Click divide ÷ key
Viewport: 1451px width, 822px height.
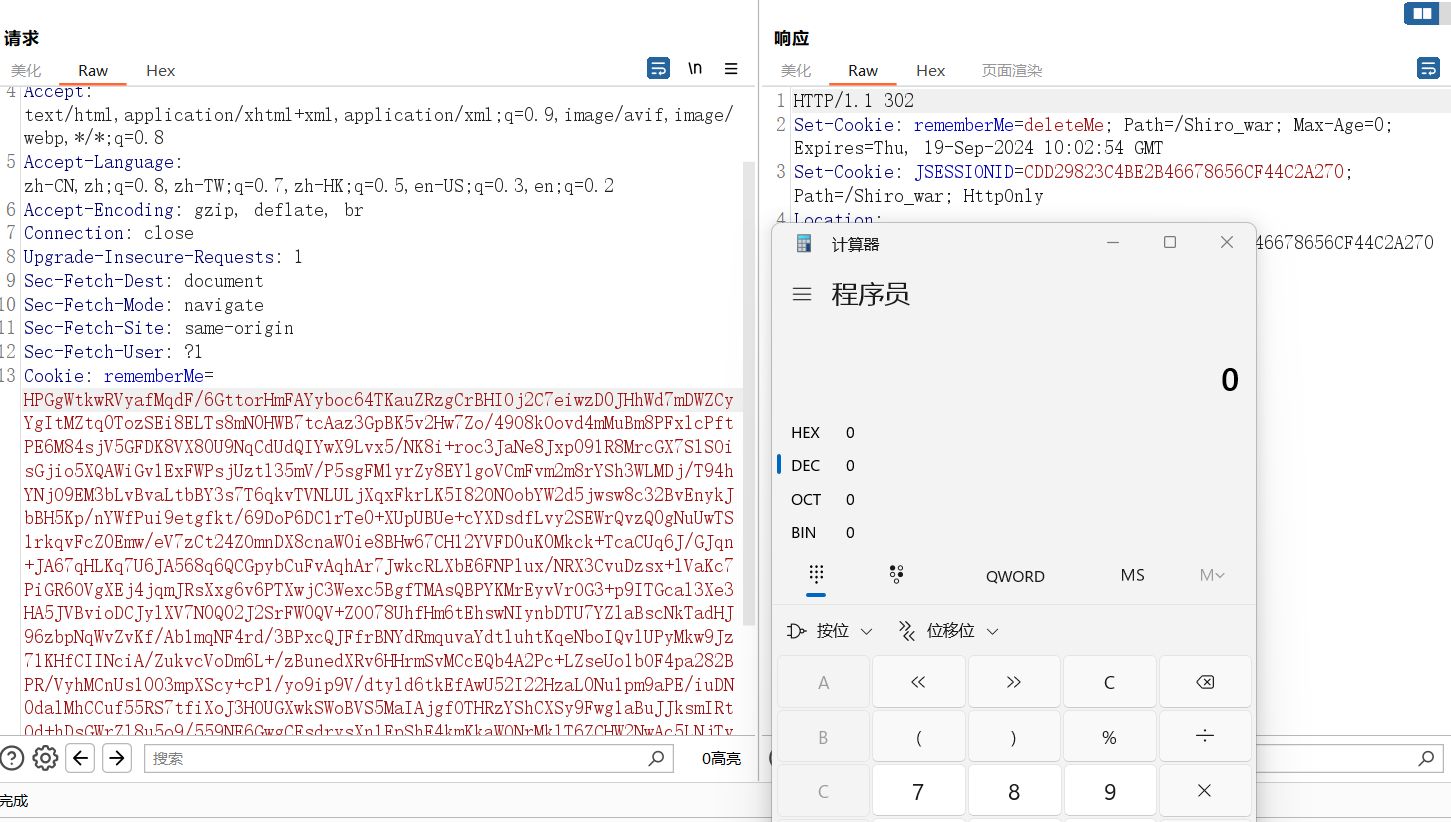pyautogui.click(x=1205, y=737)
